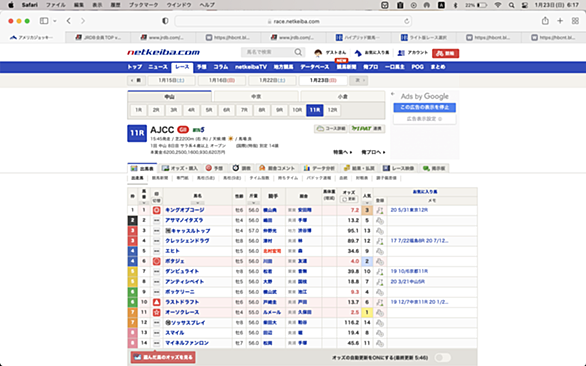586x366 pixels.
Task: Open the favorite horses icon in the header
Action: pyautogui.click(x=358, y=53)
